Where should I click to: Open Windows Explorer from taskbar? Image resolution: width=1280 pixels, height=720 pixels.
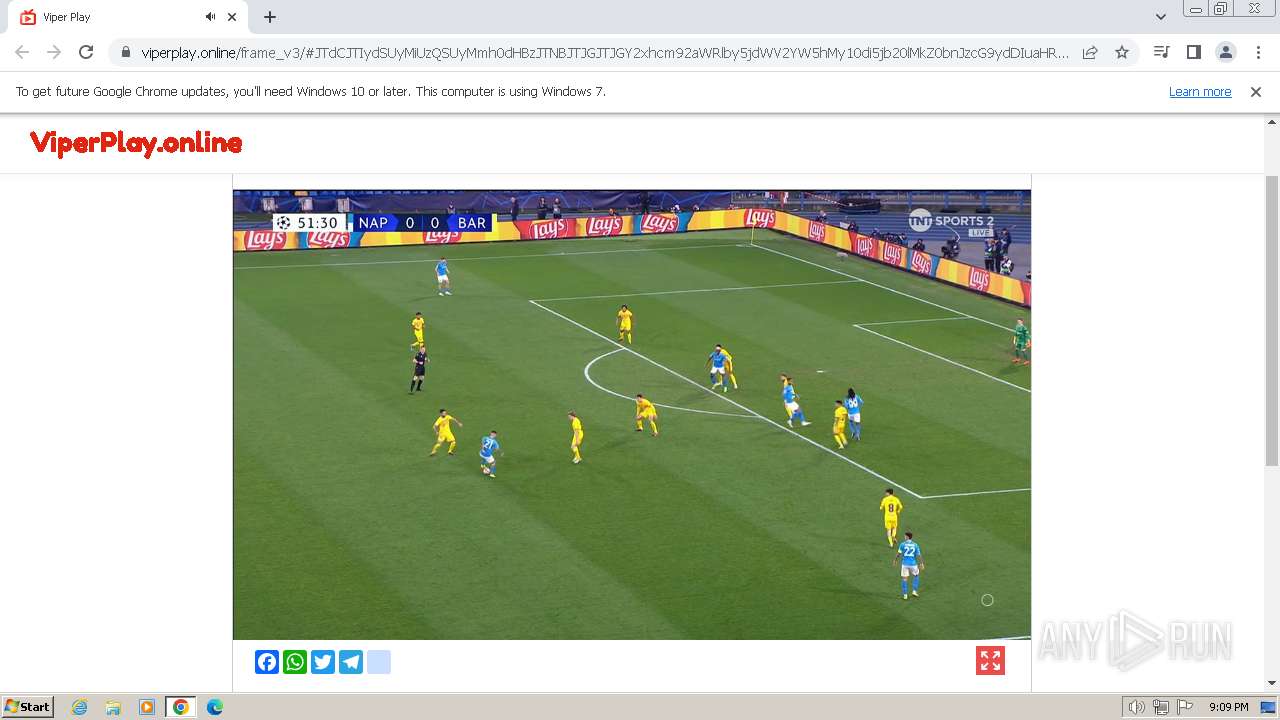coord(113,707)
